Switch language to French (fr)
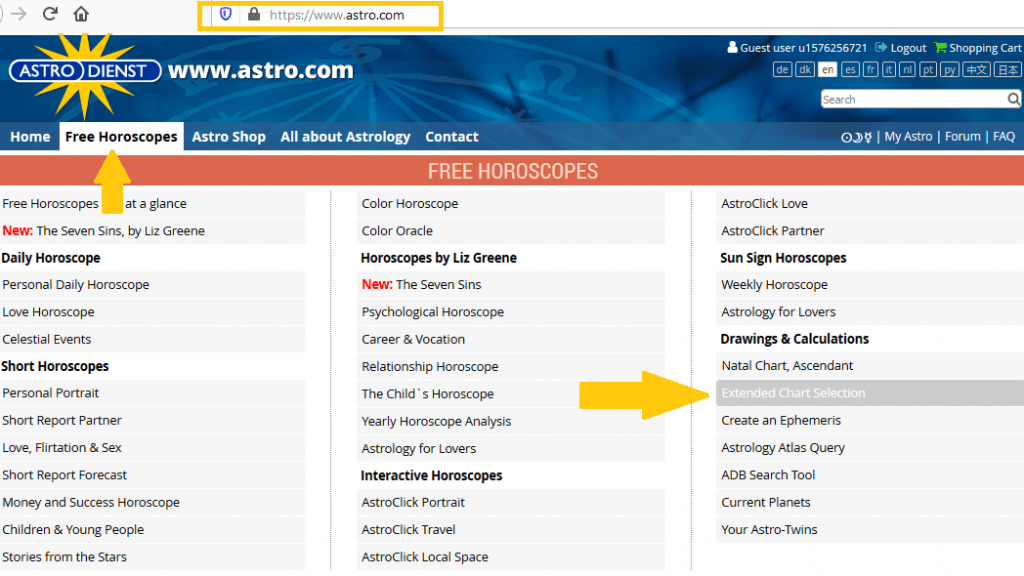 click(871, 69)
